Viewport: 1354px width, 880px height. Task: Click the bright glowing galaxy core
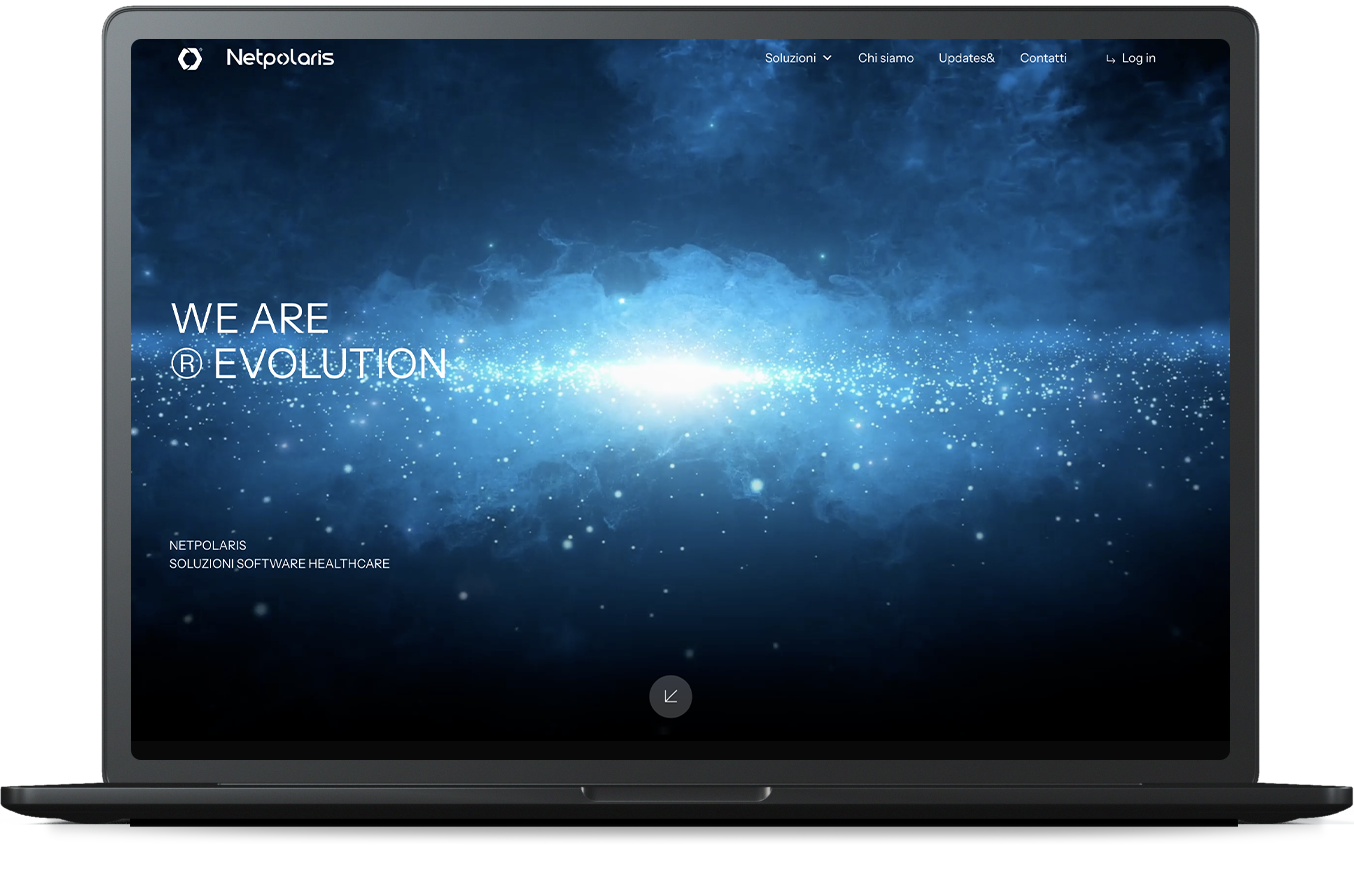[x=680, y=373]
